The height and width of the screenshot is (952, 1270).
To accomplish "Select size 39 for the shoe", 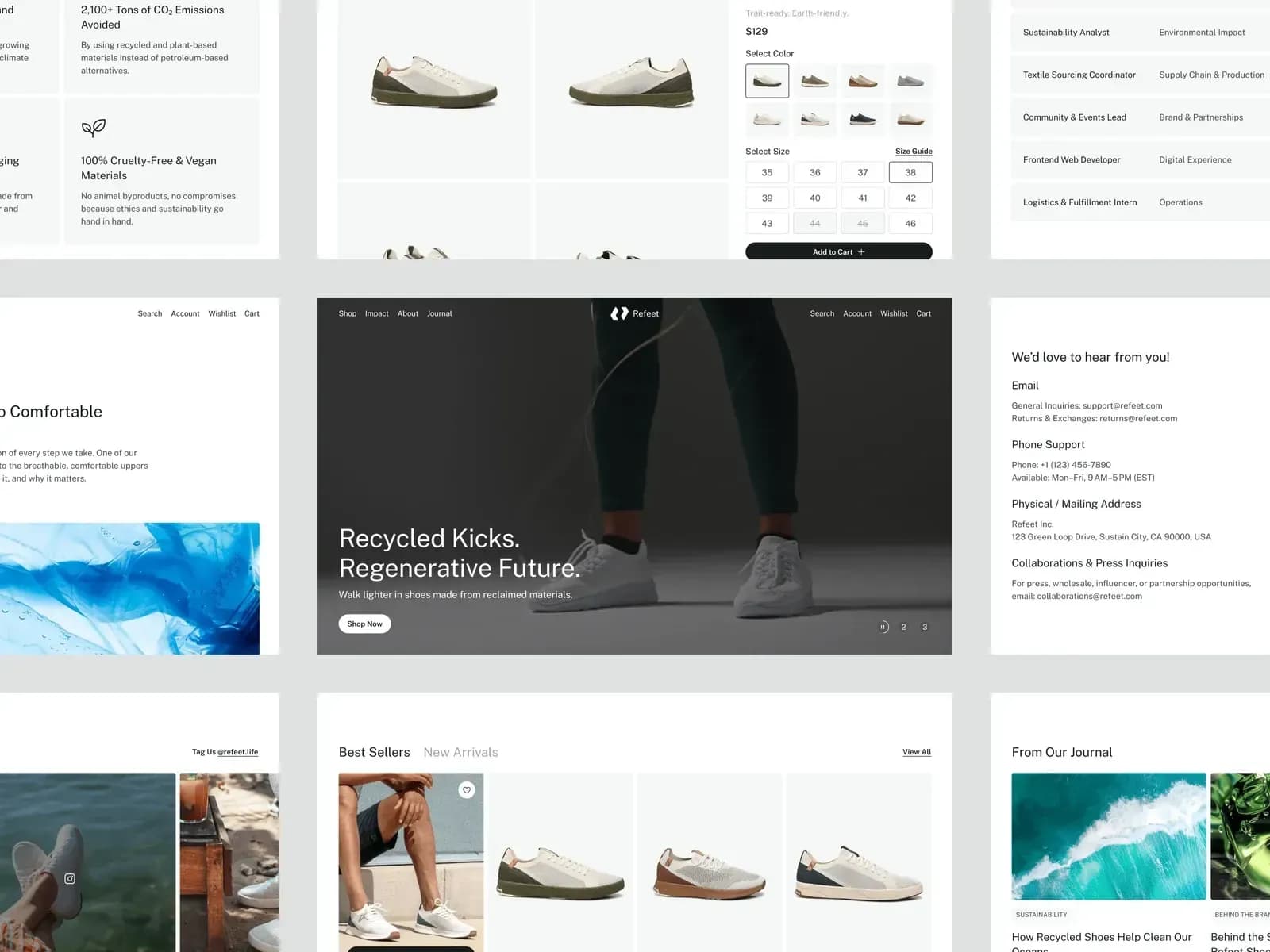I will [x=767, y=198].
